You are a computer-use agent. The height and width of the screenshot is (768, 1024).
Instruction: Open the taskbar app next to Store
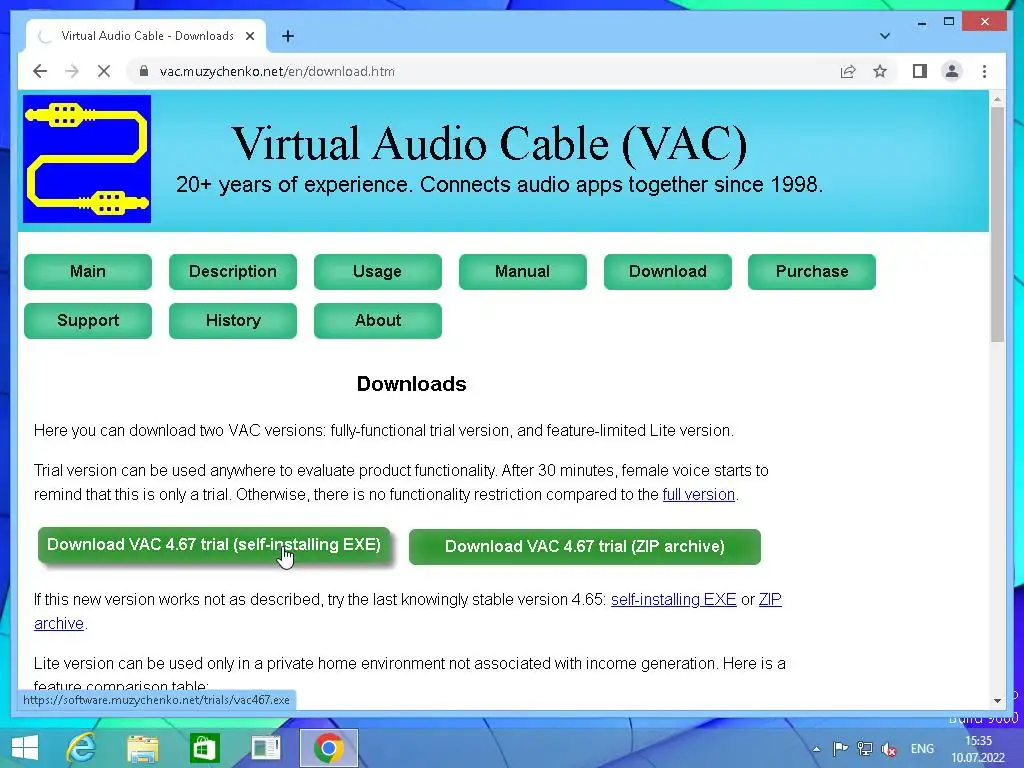coord(266,748)
